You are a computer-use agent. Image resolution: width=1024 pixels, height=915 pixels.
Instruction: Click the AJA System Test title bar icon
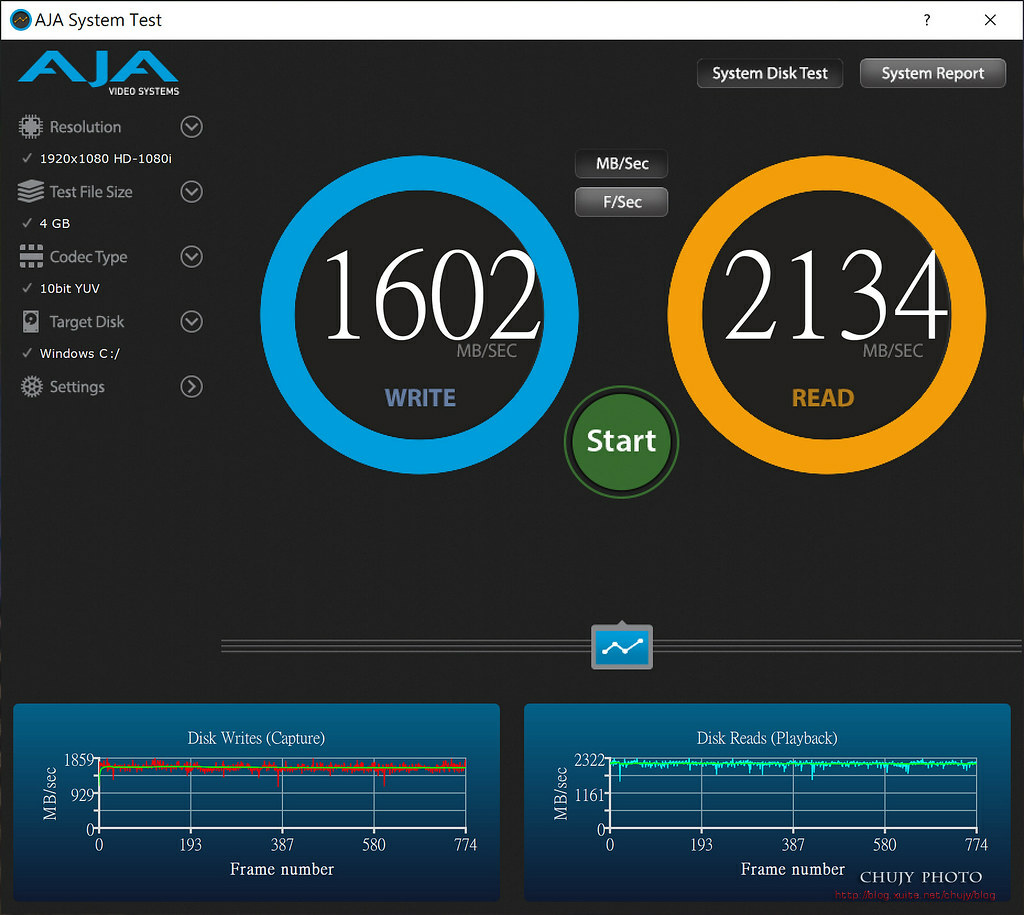pyautogui.click(x=21, y=20)
